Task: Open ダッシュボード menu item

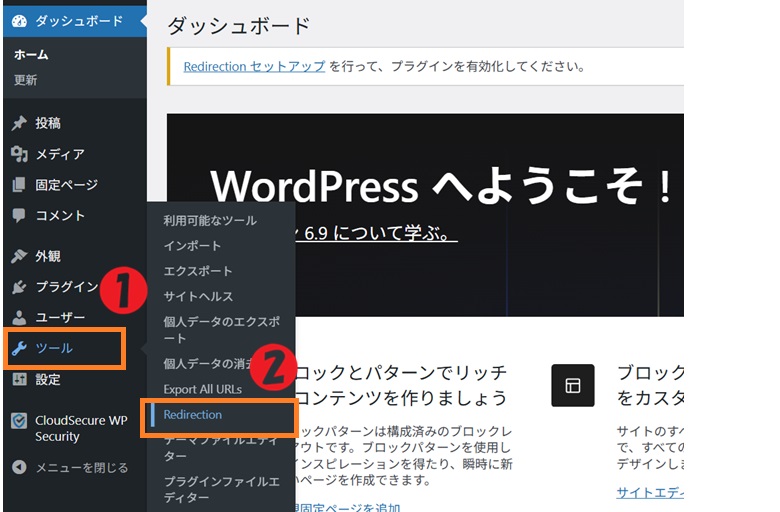Action: pyautogui.click(x=75, y=21)
